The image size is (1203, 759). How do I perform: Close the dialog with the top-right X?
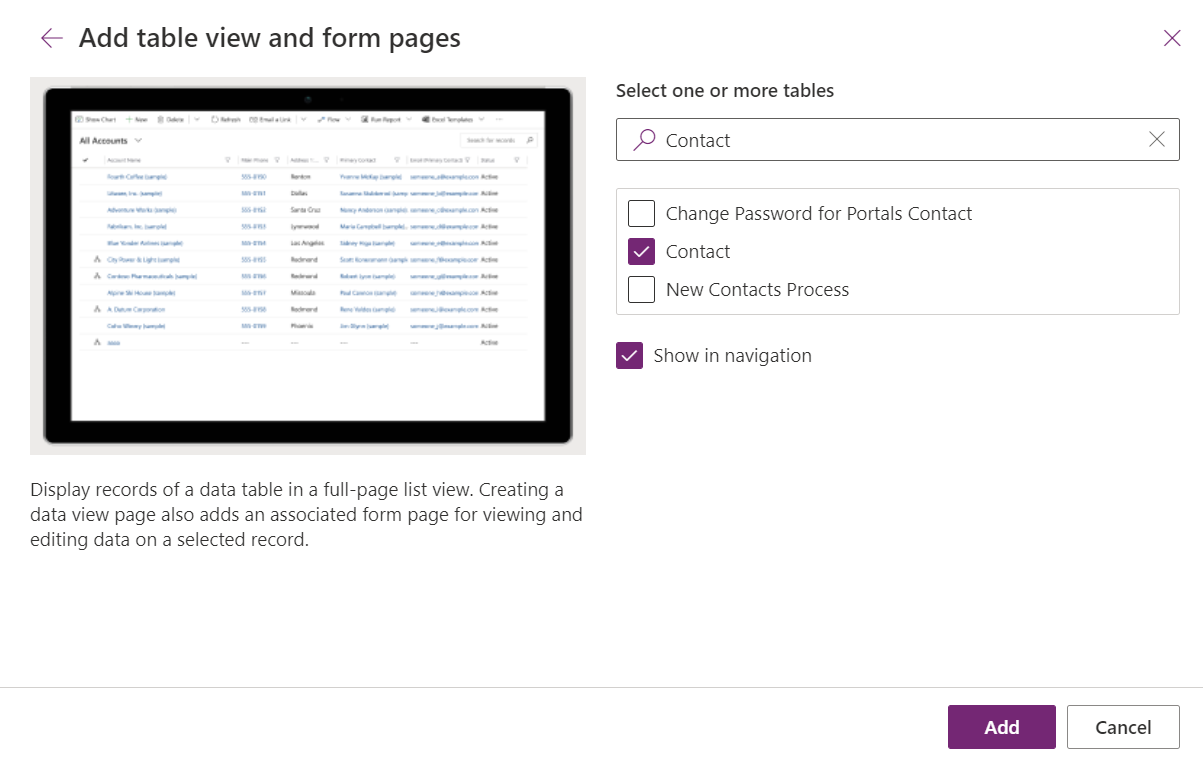point(1172,38)
